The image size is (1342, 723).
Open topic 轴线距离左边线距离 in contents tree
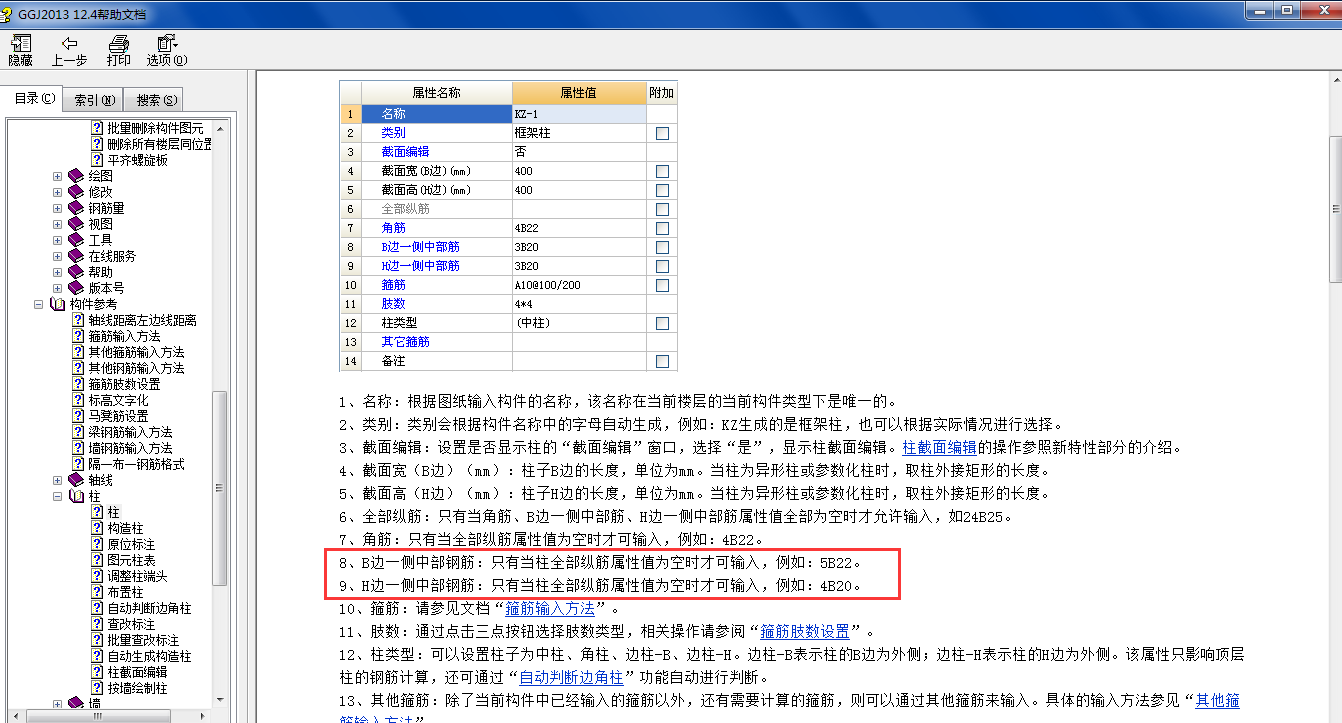142,320
